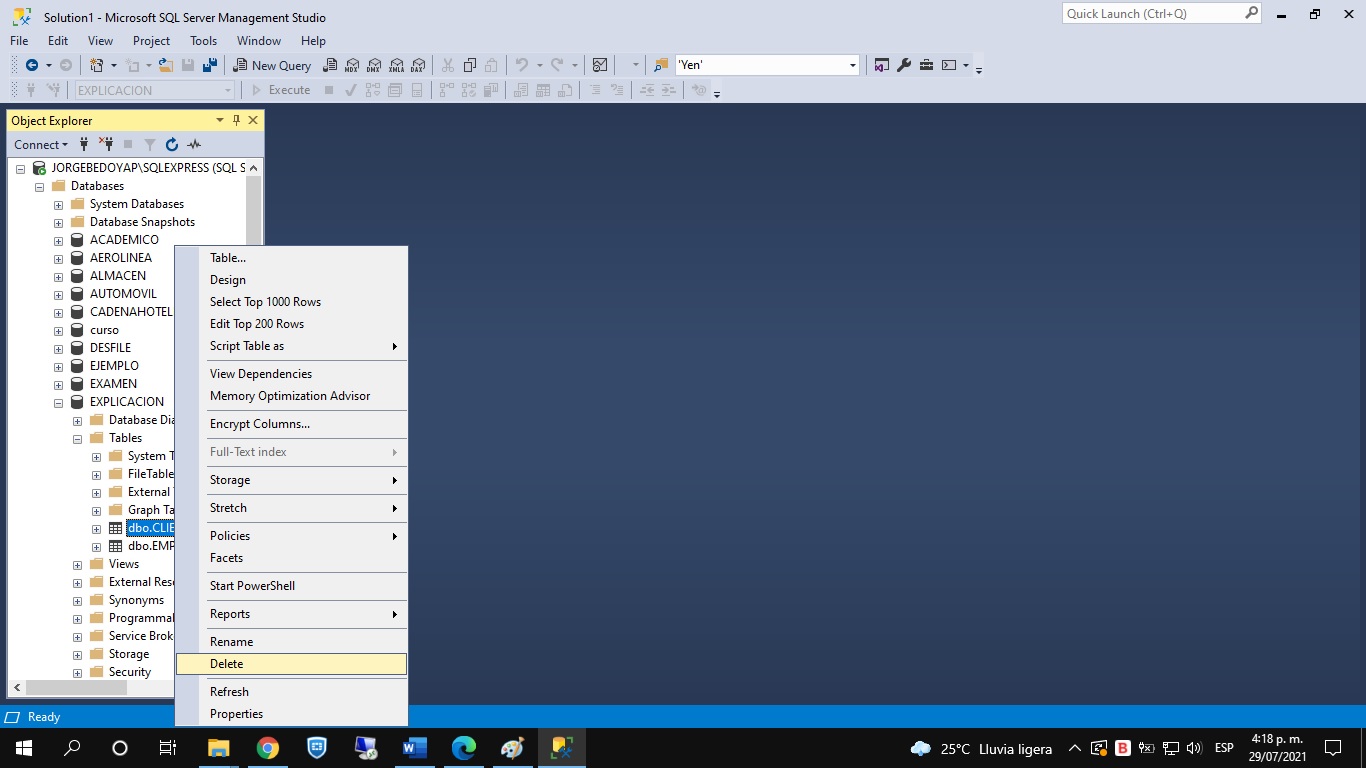Open the Project menu
1366x768 pixels.
152,41
